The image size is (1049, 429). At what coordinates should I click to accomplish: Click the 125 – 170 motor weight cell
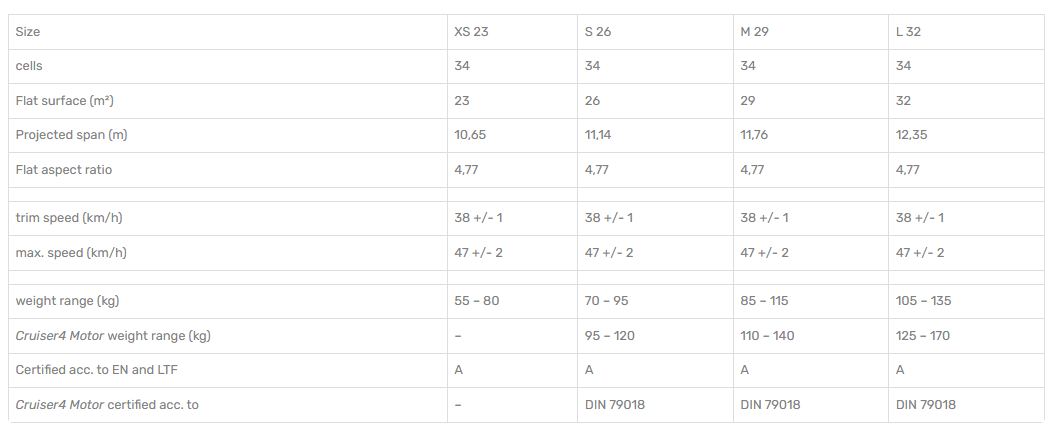[x=923, y=336]
